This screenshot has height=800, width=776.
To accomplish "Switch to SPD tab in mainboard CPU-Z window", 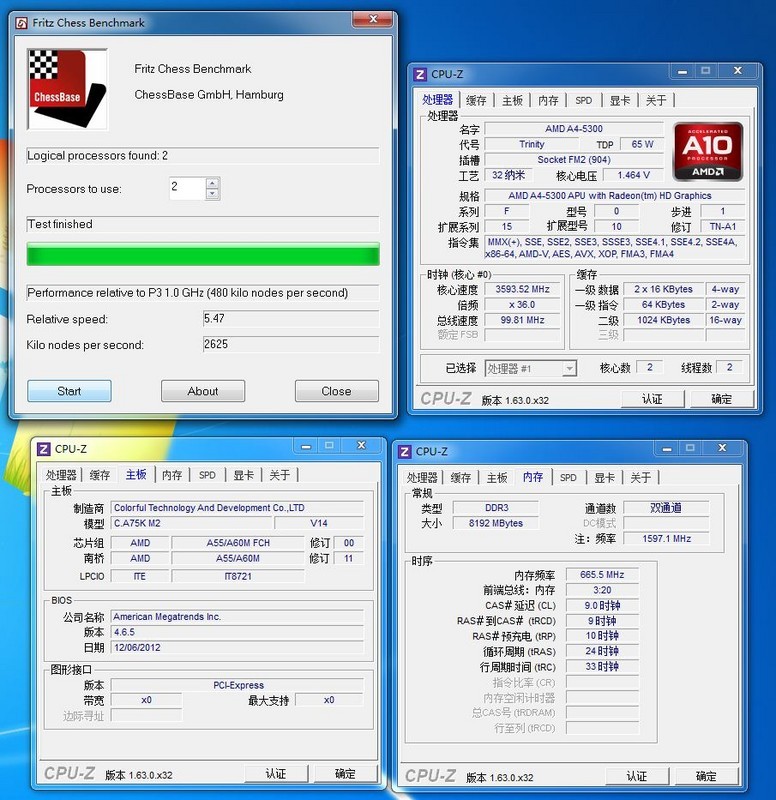I will coord(207,476).
